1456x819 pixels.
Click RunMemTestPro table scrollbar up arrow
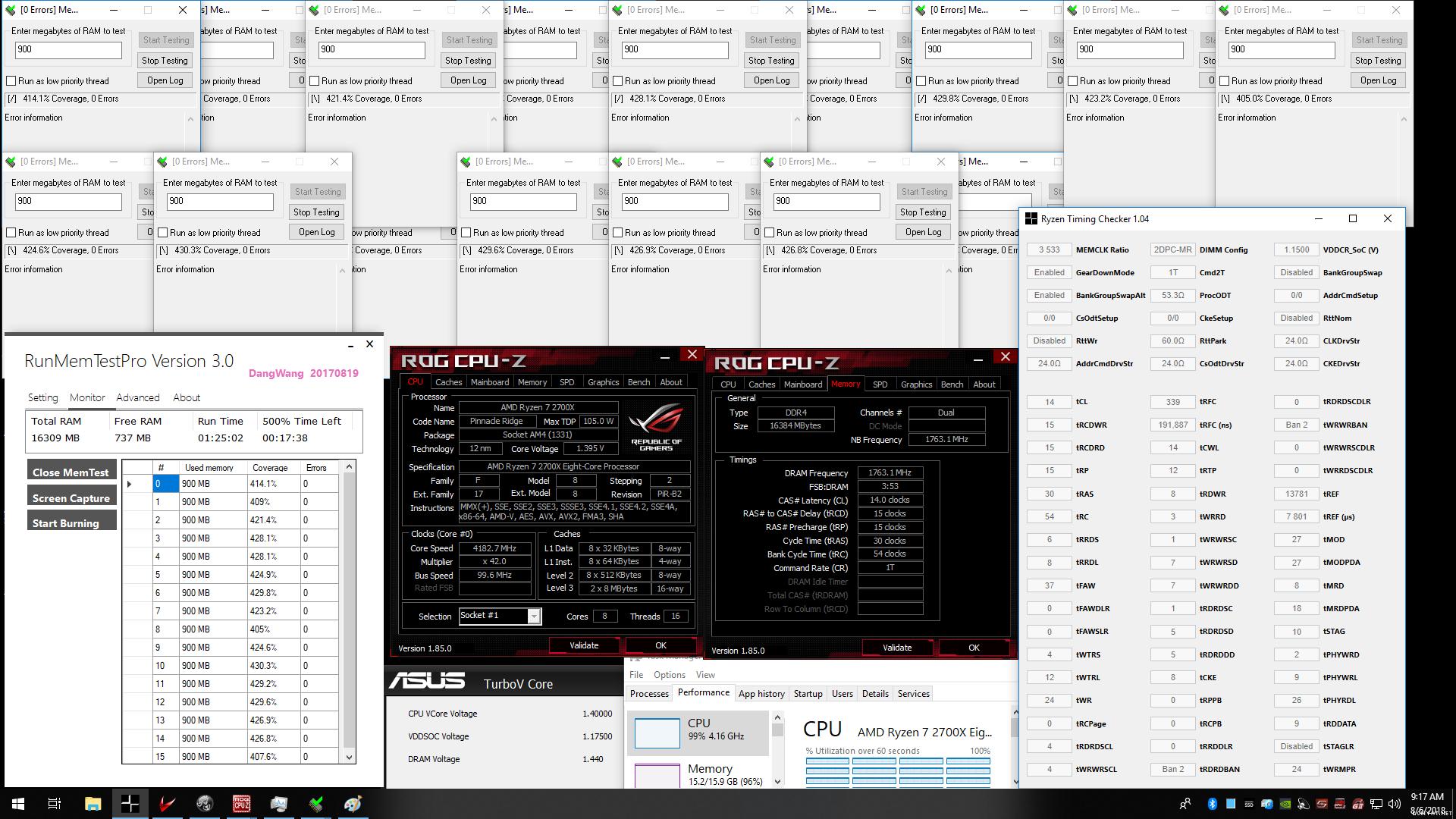349,467
